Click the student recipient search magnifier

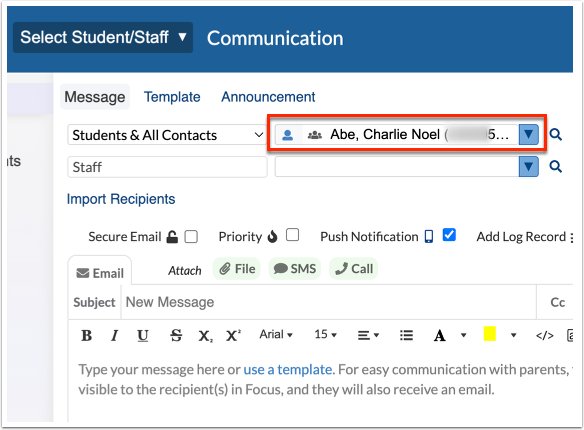point(555,134)
